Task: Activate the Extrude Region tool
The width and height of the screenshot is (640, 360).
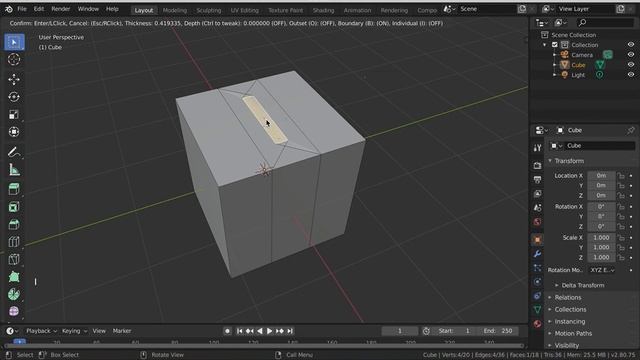Action: (x=14, y=189)
